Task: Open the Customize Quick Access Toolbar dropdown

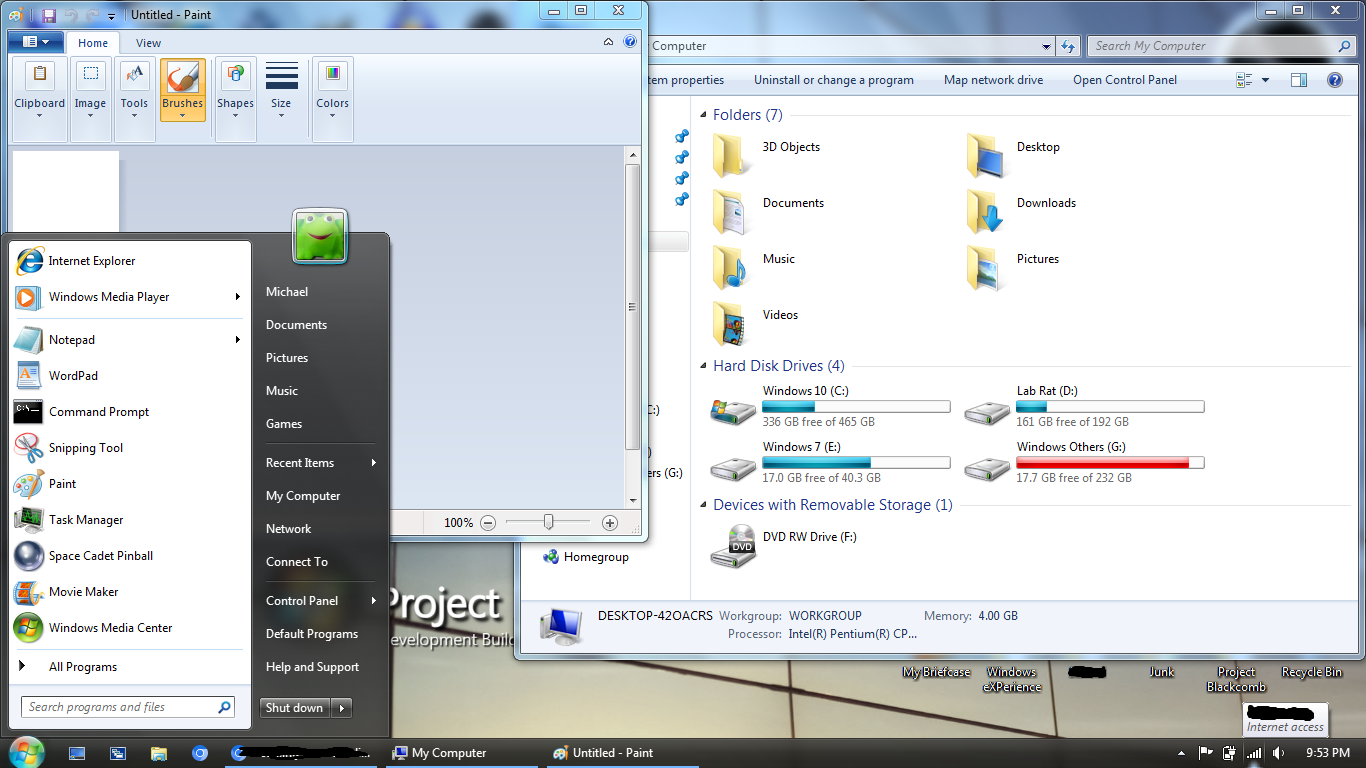Action: tap(111, 16)
